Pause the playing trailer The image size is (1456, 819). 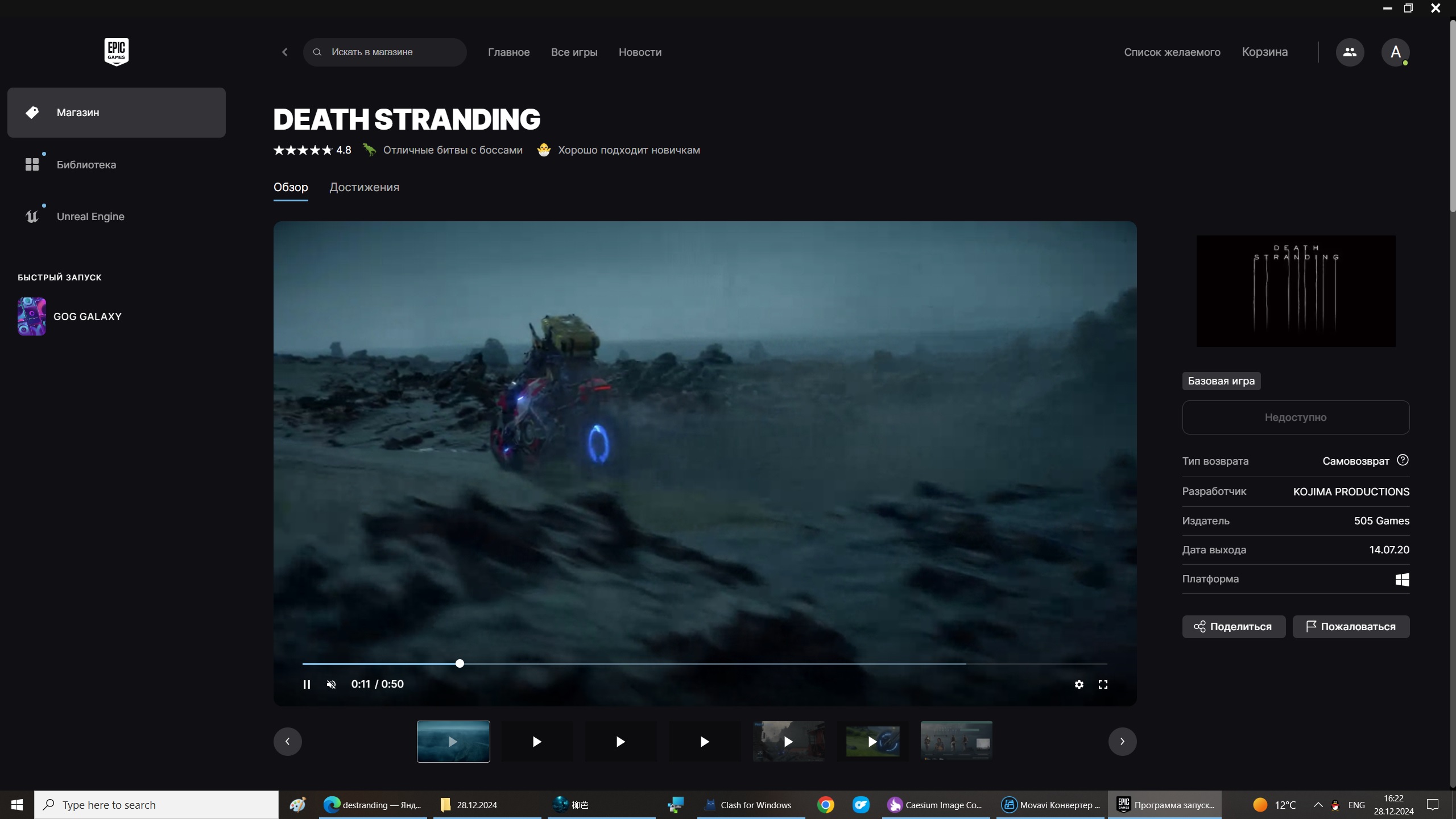tap(307, 684)
